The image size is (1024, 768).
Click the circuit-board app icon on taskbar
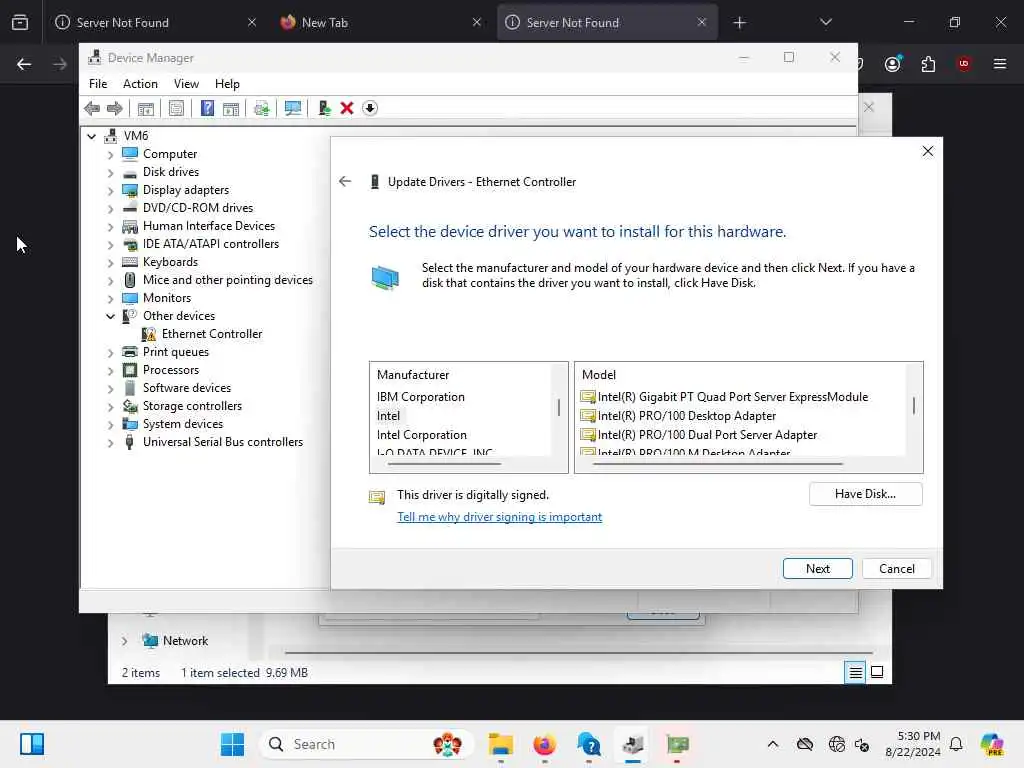click(677, 744)
